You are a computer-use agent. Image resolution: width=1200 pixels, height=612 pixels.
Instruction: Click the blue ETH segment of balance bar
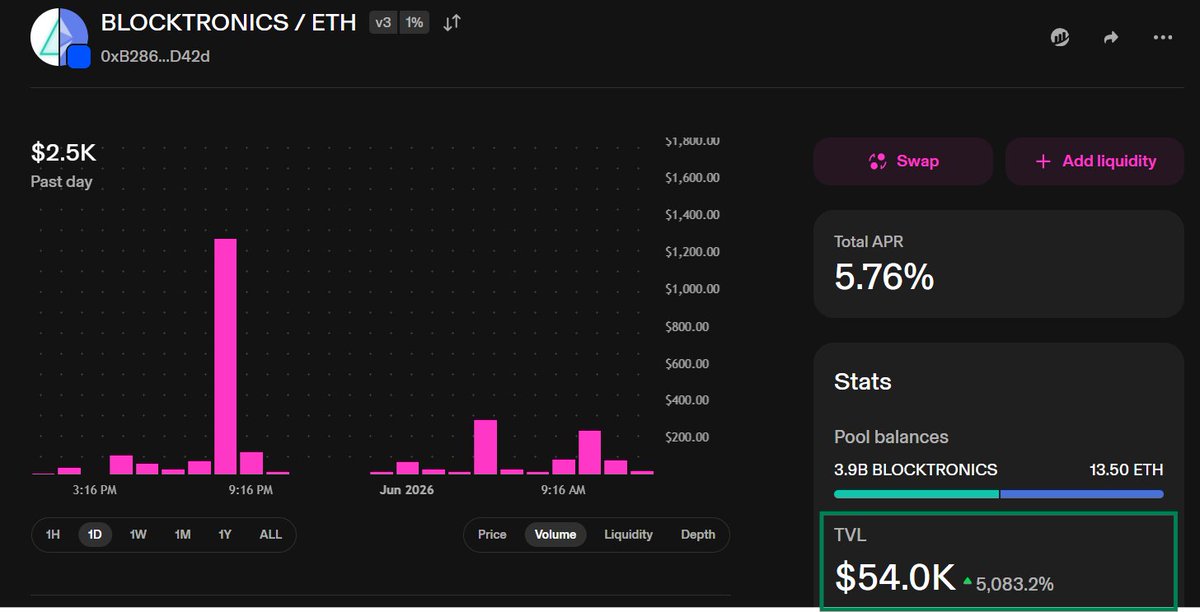click(1082, 494)
